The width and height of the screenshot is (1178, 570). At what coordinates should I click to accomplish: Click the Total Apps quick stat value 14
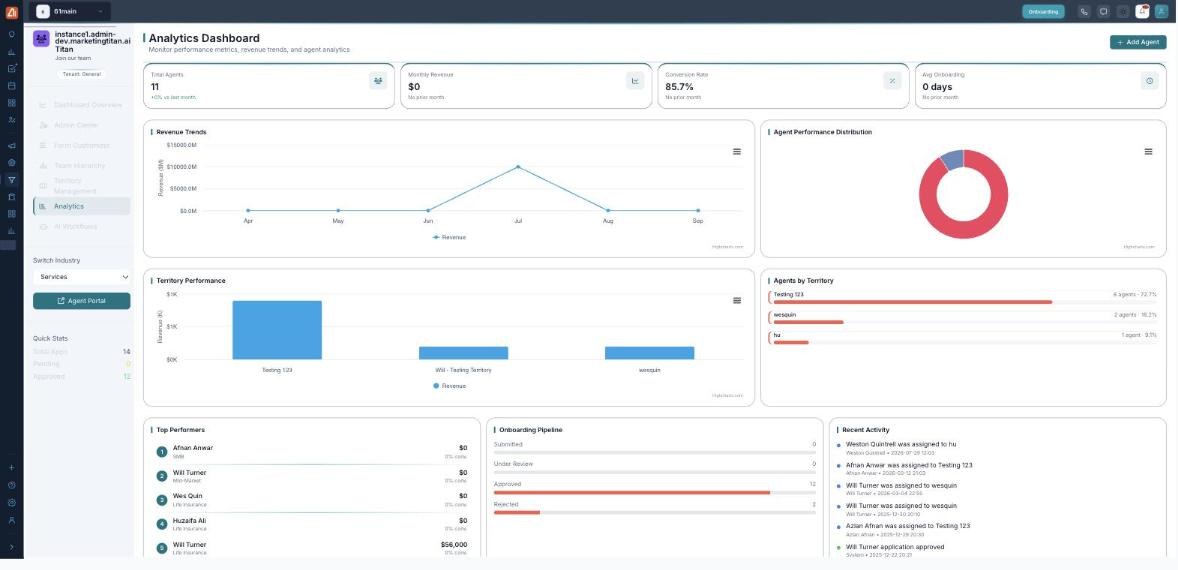pyautogui.click(x=126, y=351)
